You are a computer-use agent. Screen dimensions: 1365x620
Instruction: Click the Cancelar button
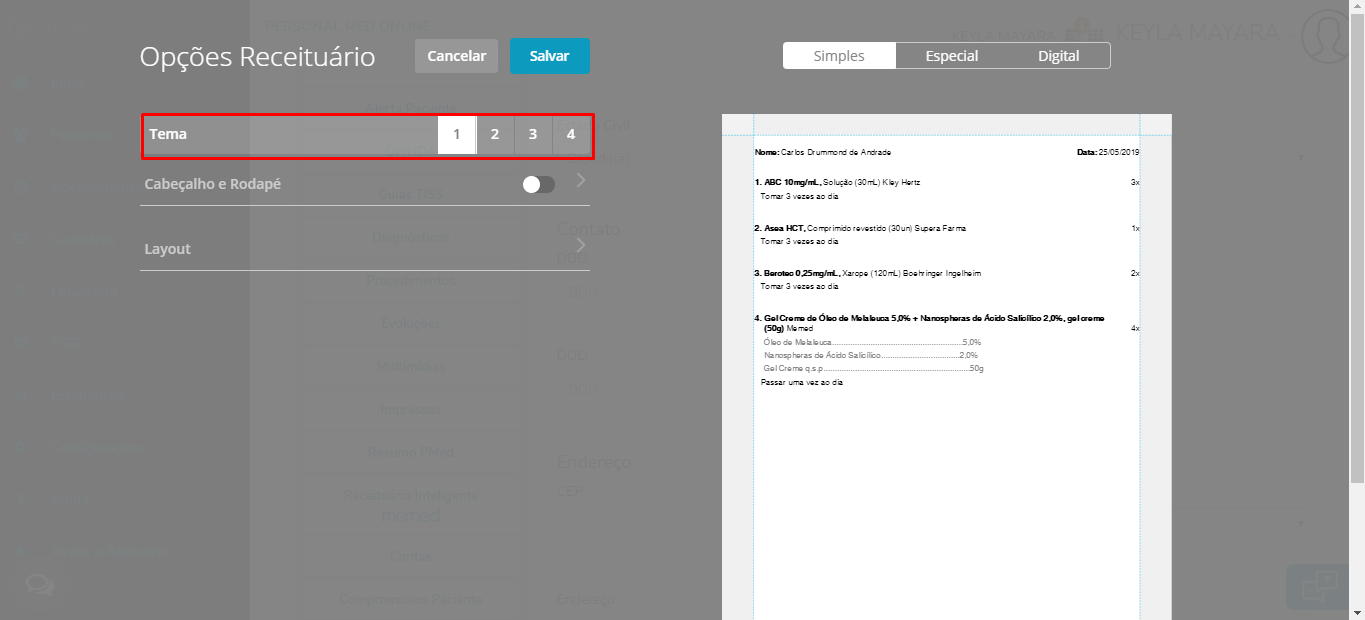point(456,56)
